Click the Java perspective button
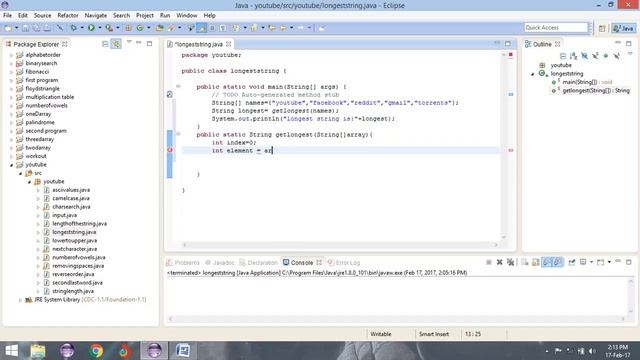Image resolution: width=640 pixels, height=360 pixels. [624, 28]
